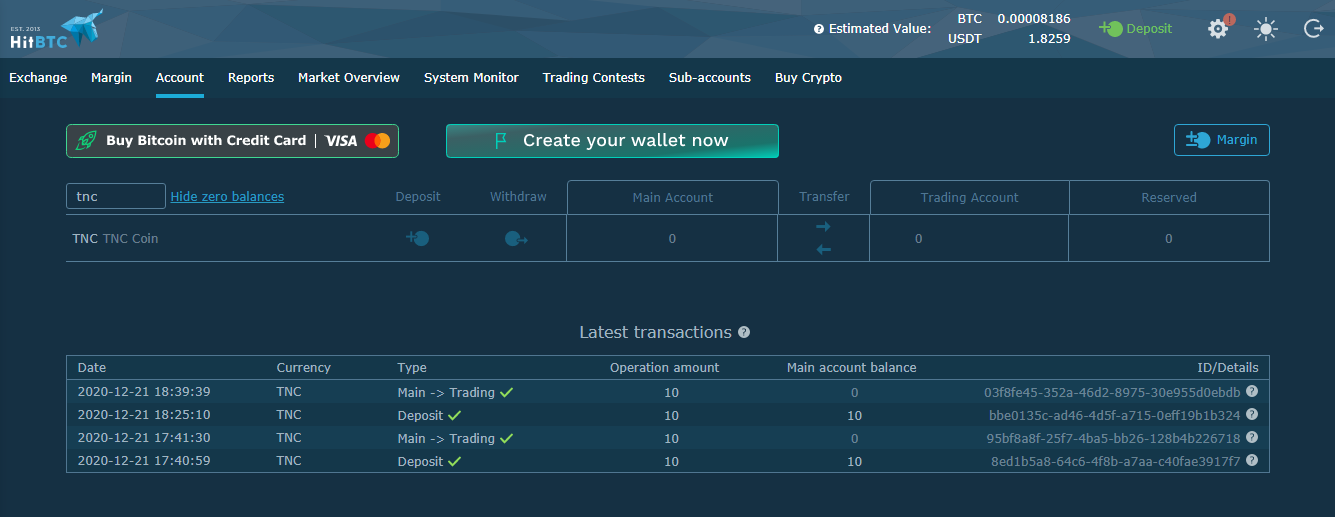
Task: Open details icon for transaction 03f8fe45
Action: pos(1252,392)
